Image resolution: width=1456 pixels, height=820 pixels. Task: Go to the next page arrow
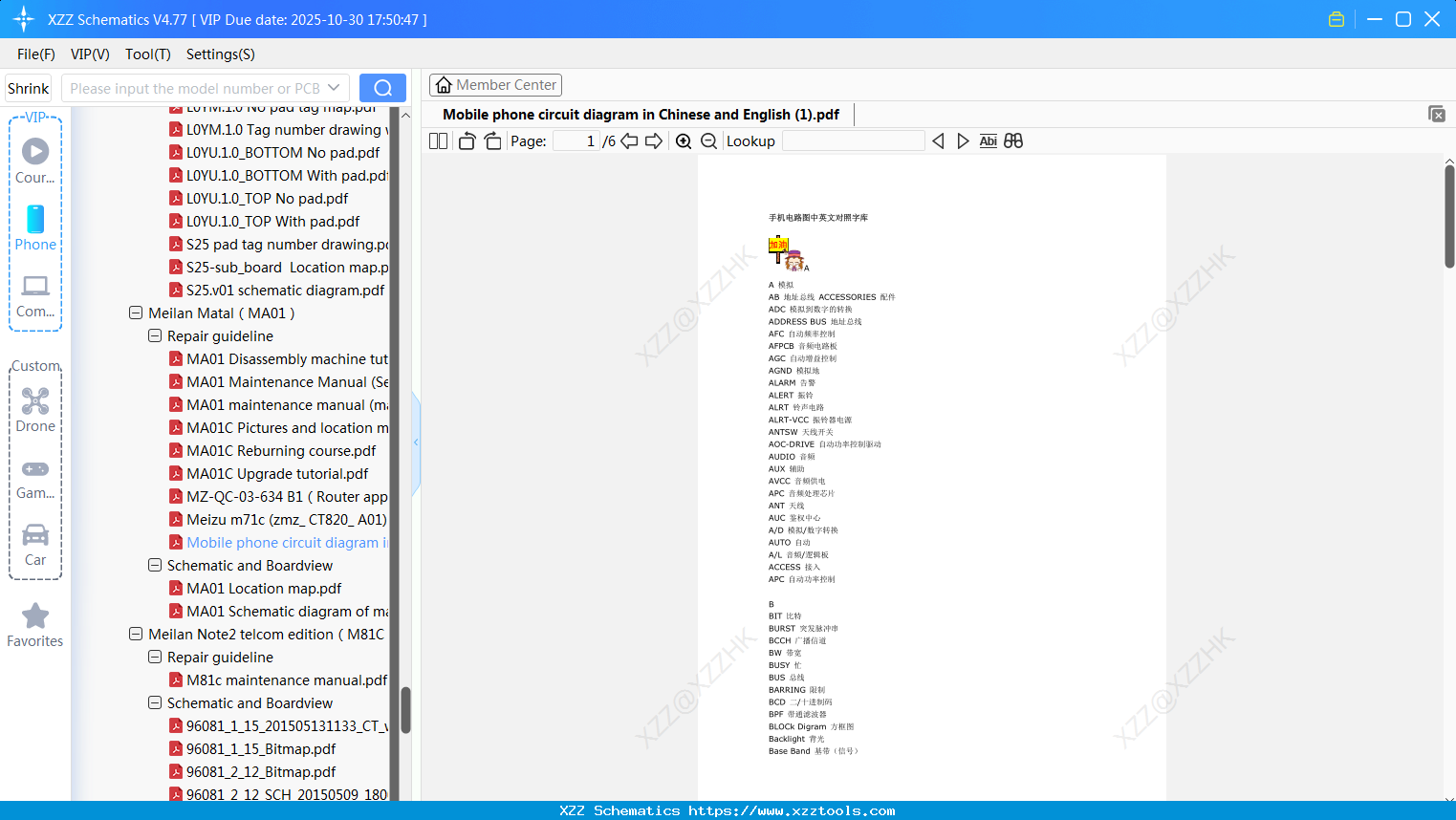pyautogui.click(x=654, y=141)
